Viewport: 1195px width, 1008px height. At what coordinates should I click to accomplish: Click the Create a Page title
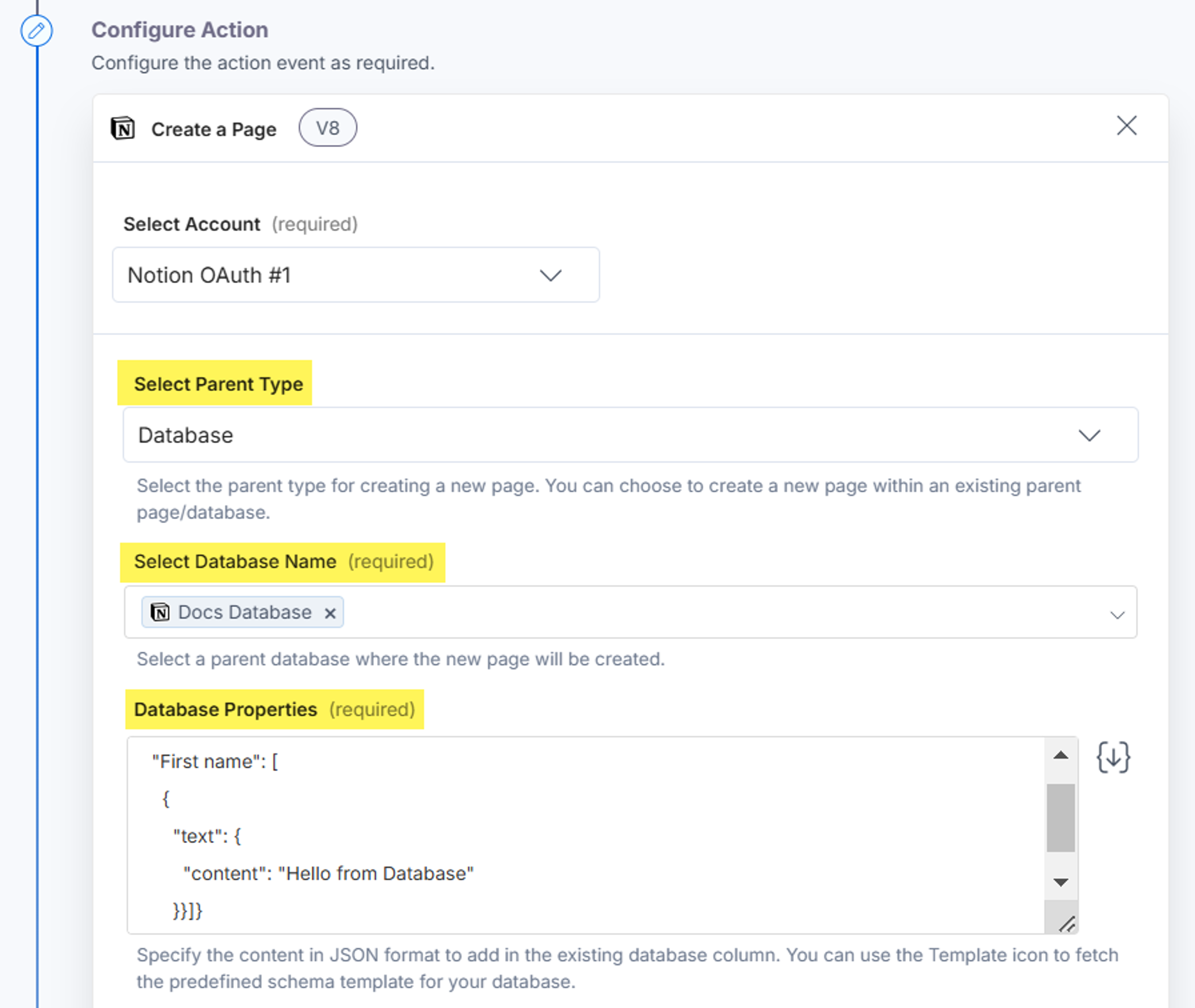tap(214, 130)
